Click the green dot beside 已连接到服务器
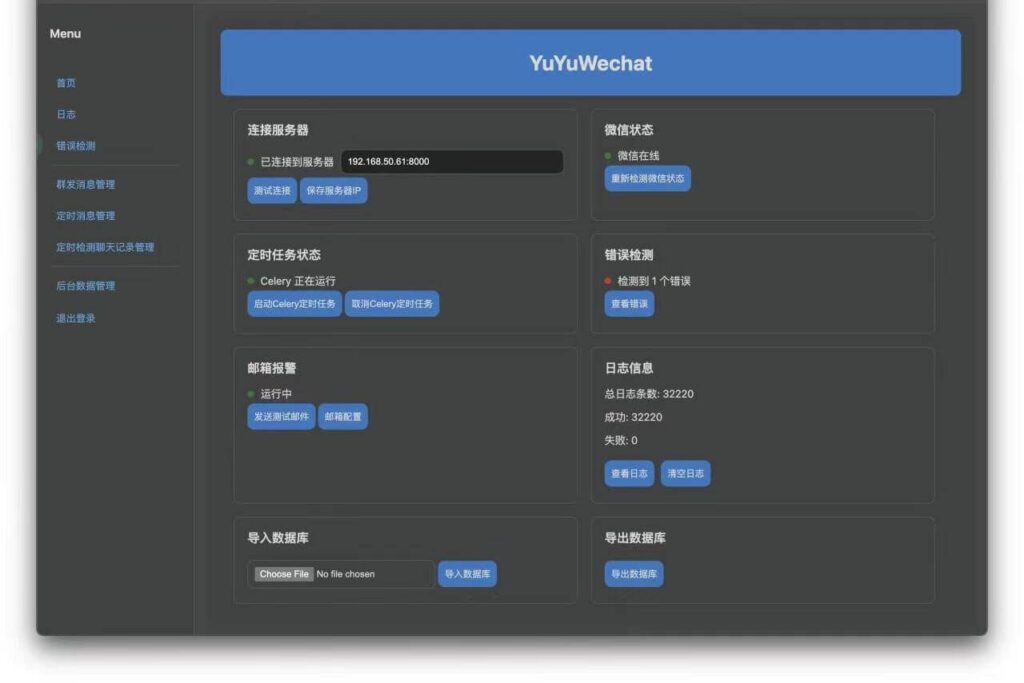The width and height of the screenshot is (1024, 683). (x=251, y=162)
